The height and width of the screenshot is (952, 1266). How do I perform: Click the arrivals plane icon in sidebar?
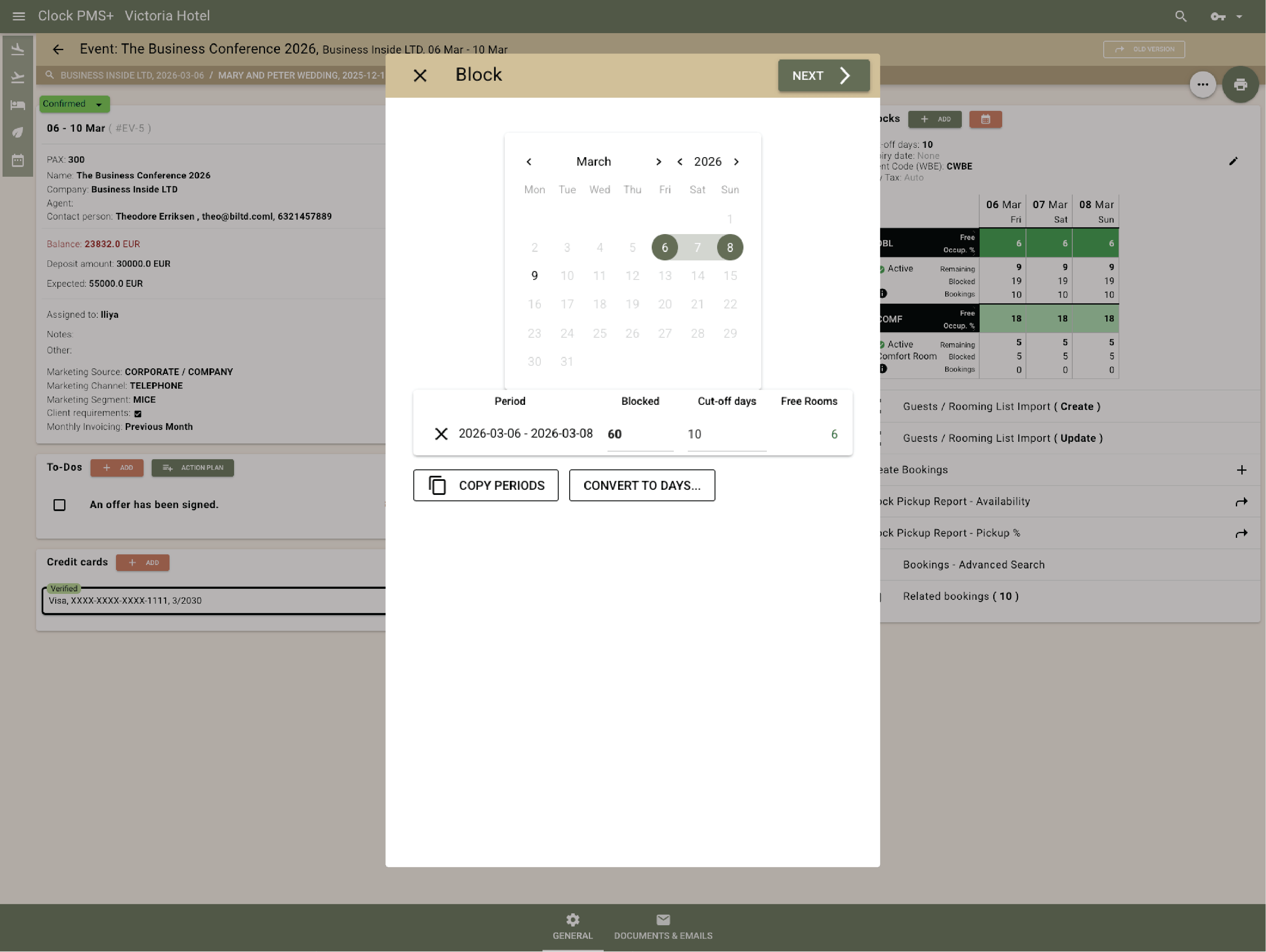(x=18, y=49)
